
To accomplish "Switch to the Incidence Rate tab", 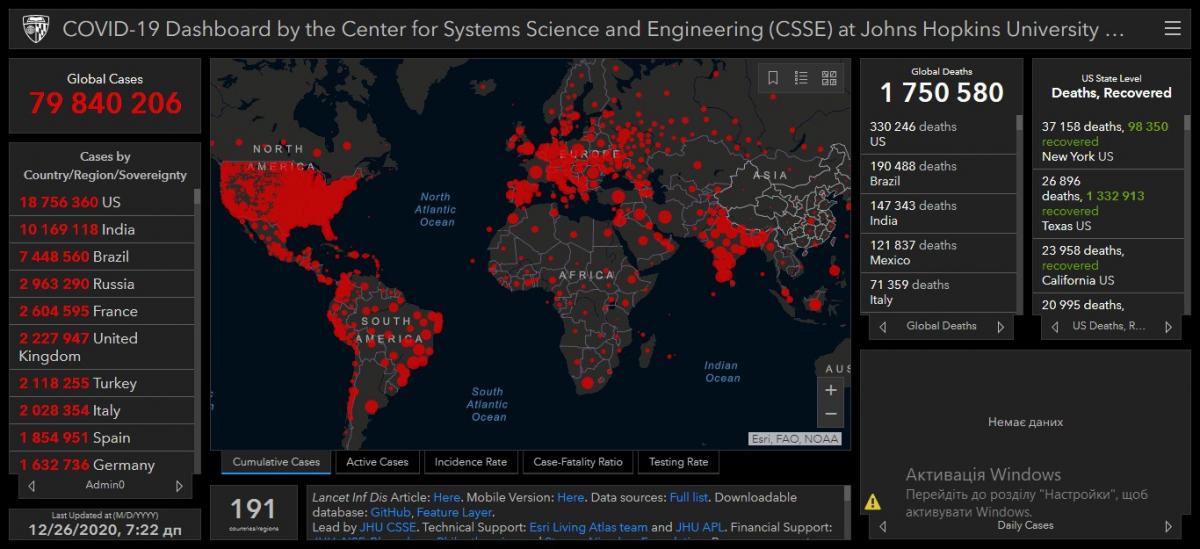I will [470, 462].
